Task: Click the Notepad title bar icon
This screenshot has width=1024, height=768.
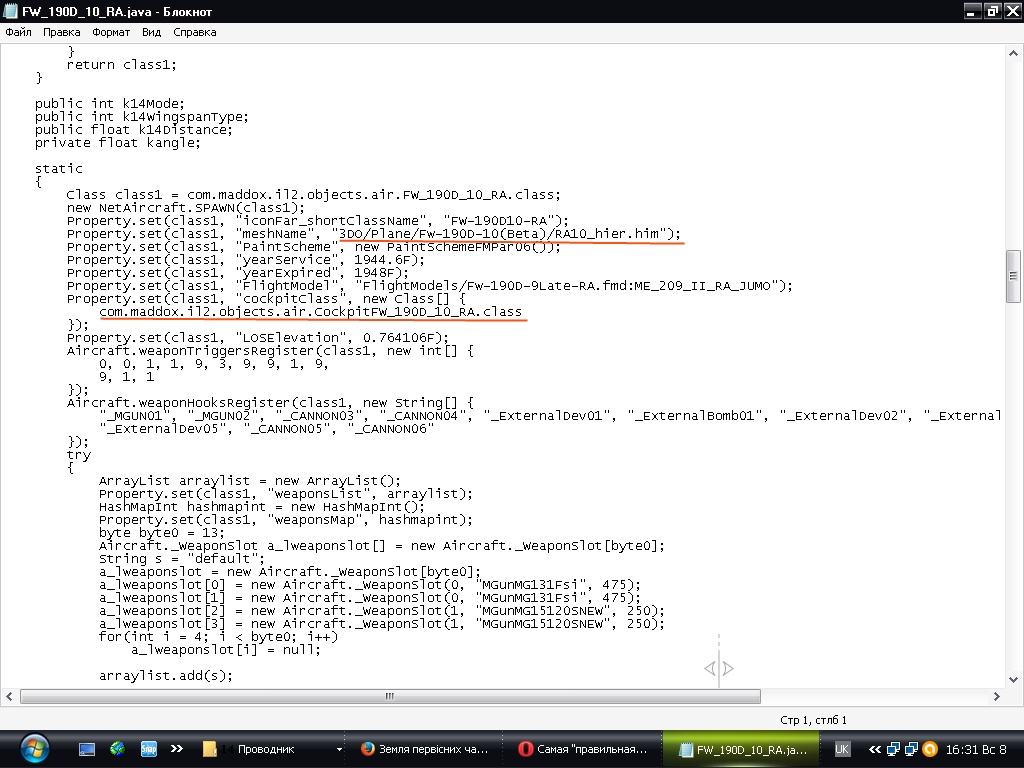Action: click(x=10, y=11)
